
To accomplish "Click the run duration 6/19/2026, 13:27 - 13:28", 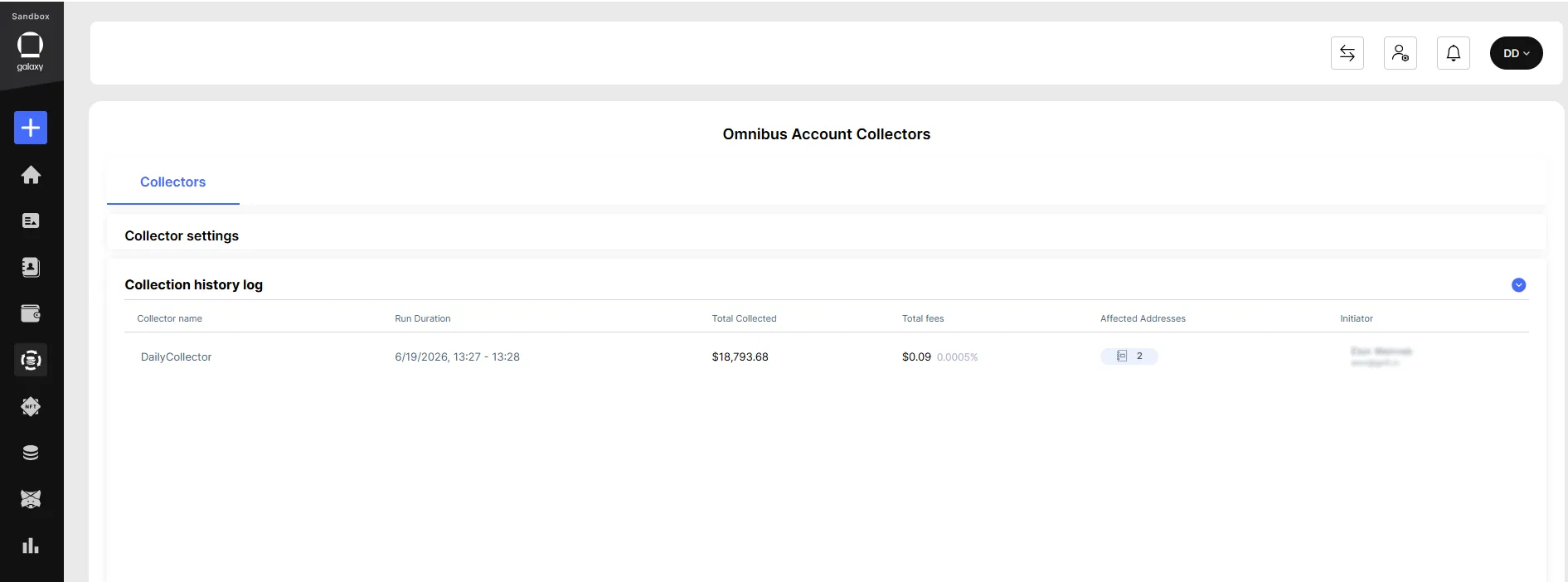I will [x=458, y=357].
